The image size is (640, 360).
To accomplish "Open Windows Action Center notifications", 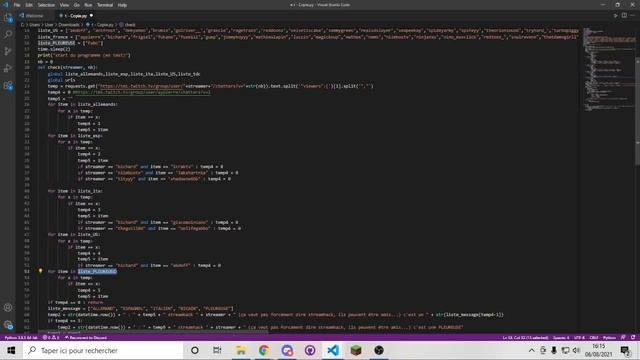I will click(x=625, y=350).
